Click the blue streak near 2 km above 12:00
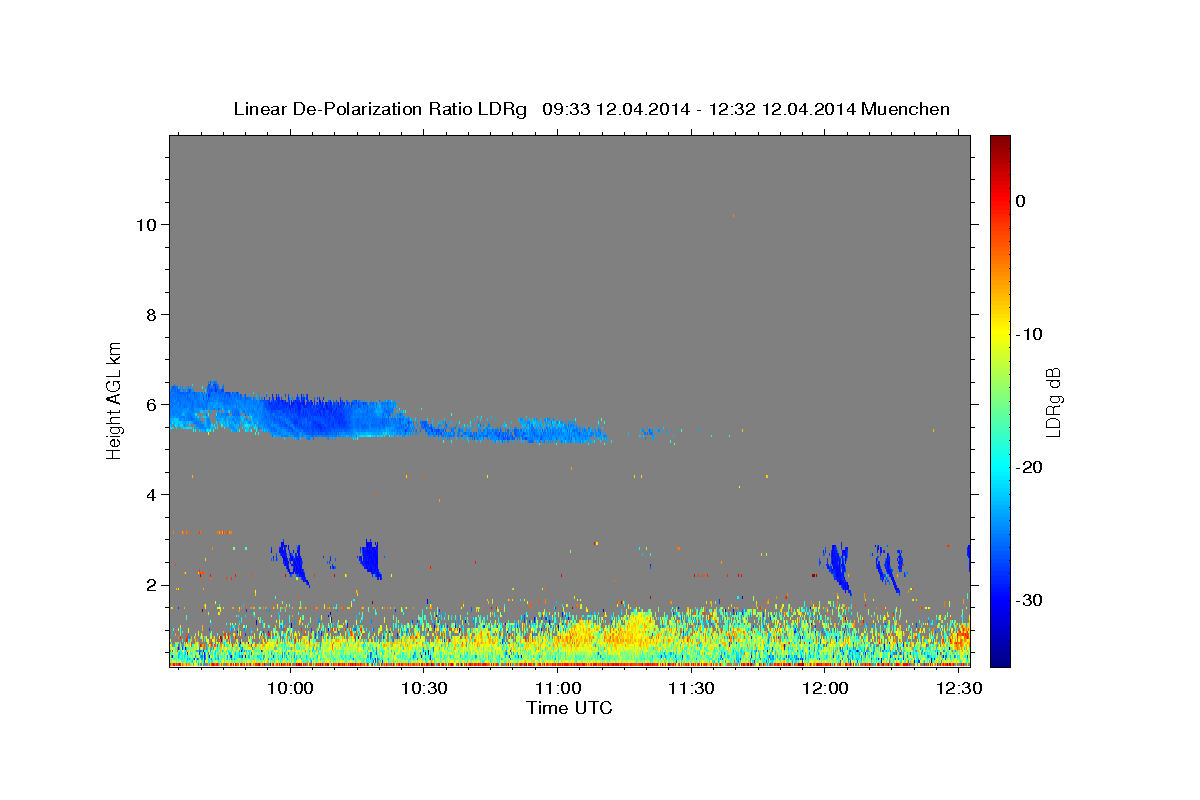Viewport: 1200px width, 800px height. [839, 568]
